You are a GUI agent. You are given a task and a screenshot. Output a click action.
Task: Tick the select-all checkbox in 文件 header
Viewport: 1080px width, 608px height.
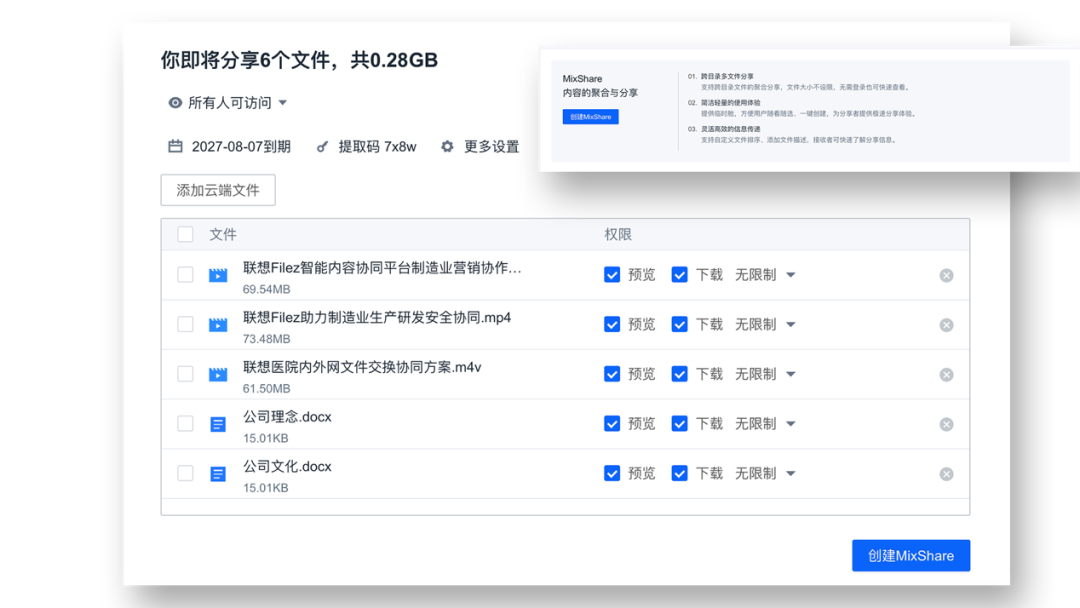click(x=185, y=234)
